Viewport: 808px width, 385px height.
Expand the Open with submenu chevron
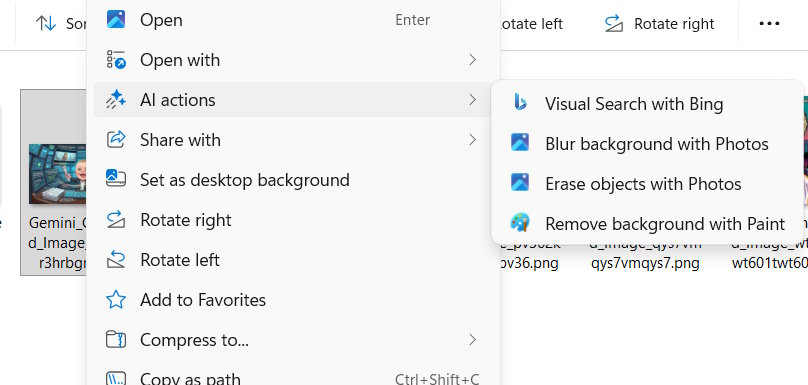[x=473, y=60]
